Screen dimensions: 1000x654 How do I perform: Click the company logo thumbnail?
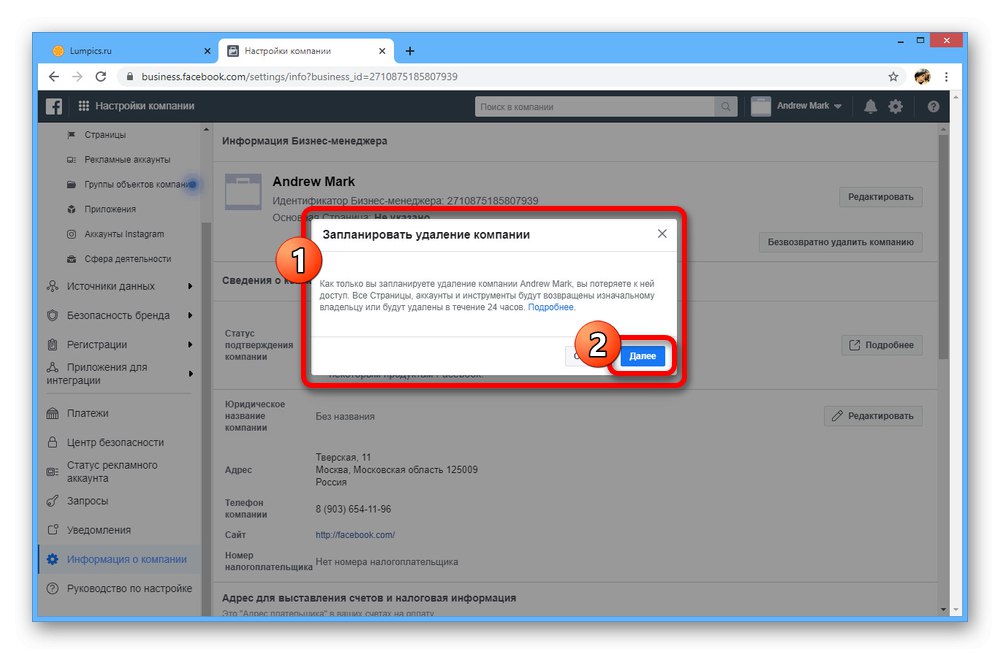click(x=243, y=192)
